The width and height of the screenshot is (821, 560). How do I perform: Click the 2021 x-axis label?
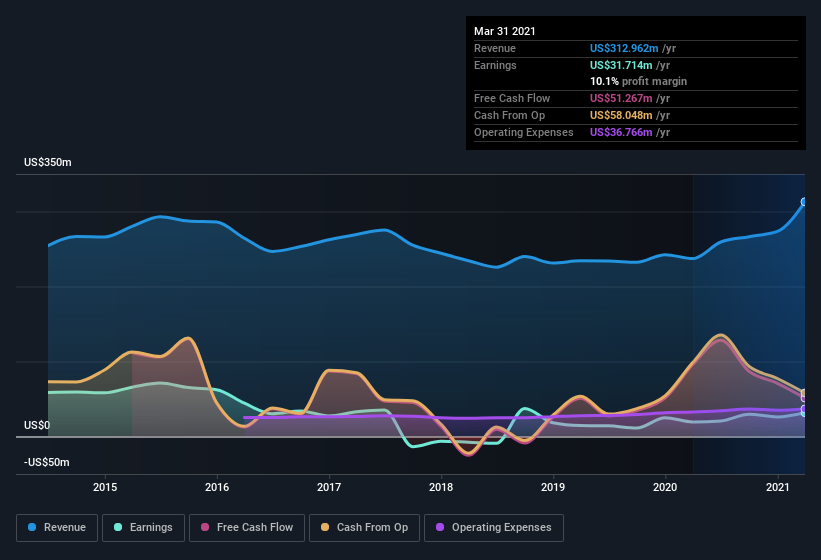tap(778, 487)
